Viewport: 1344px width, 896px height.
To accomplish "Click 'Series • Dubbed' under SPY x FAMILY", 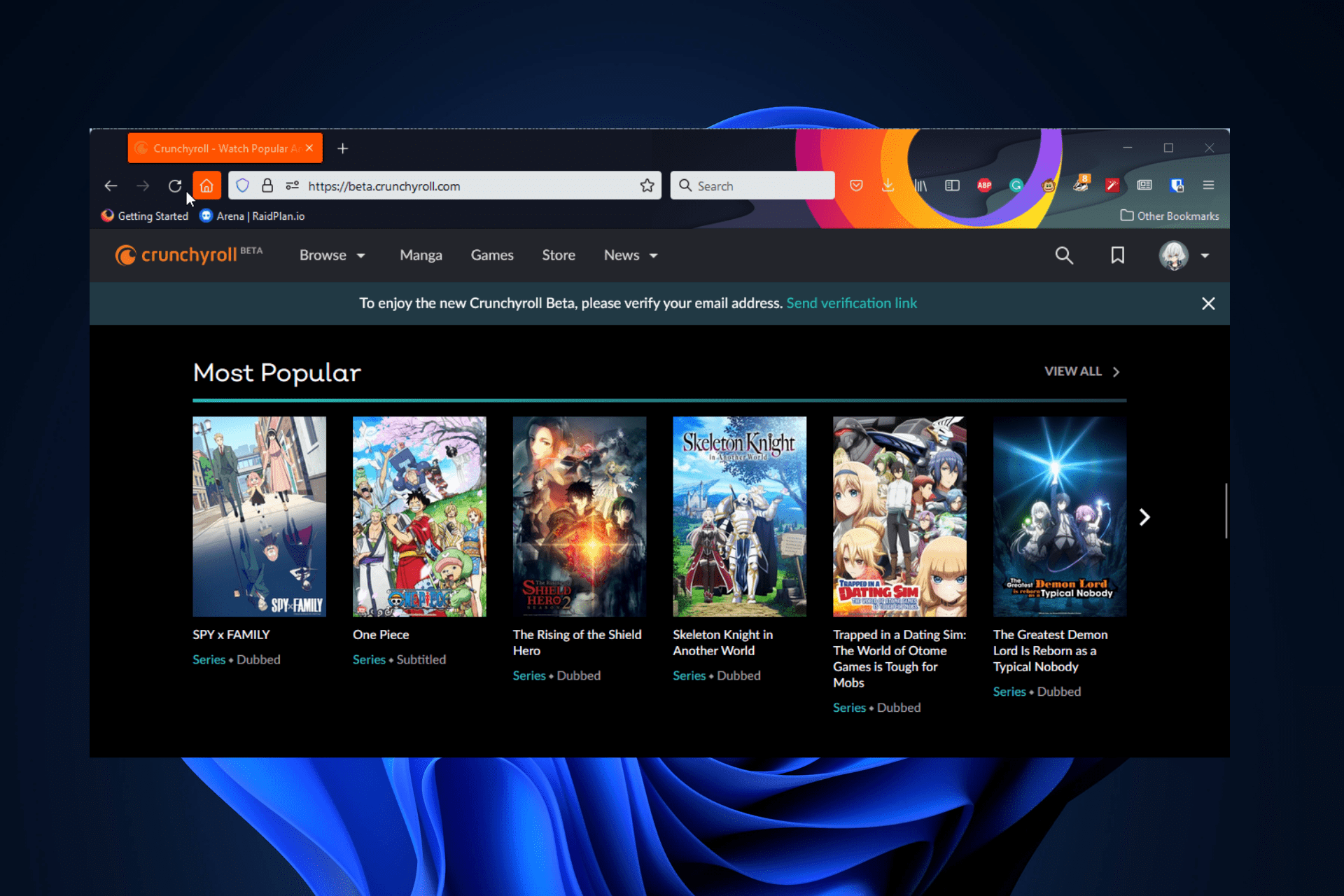I will 237,659.
